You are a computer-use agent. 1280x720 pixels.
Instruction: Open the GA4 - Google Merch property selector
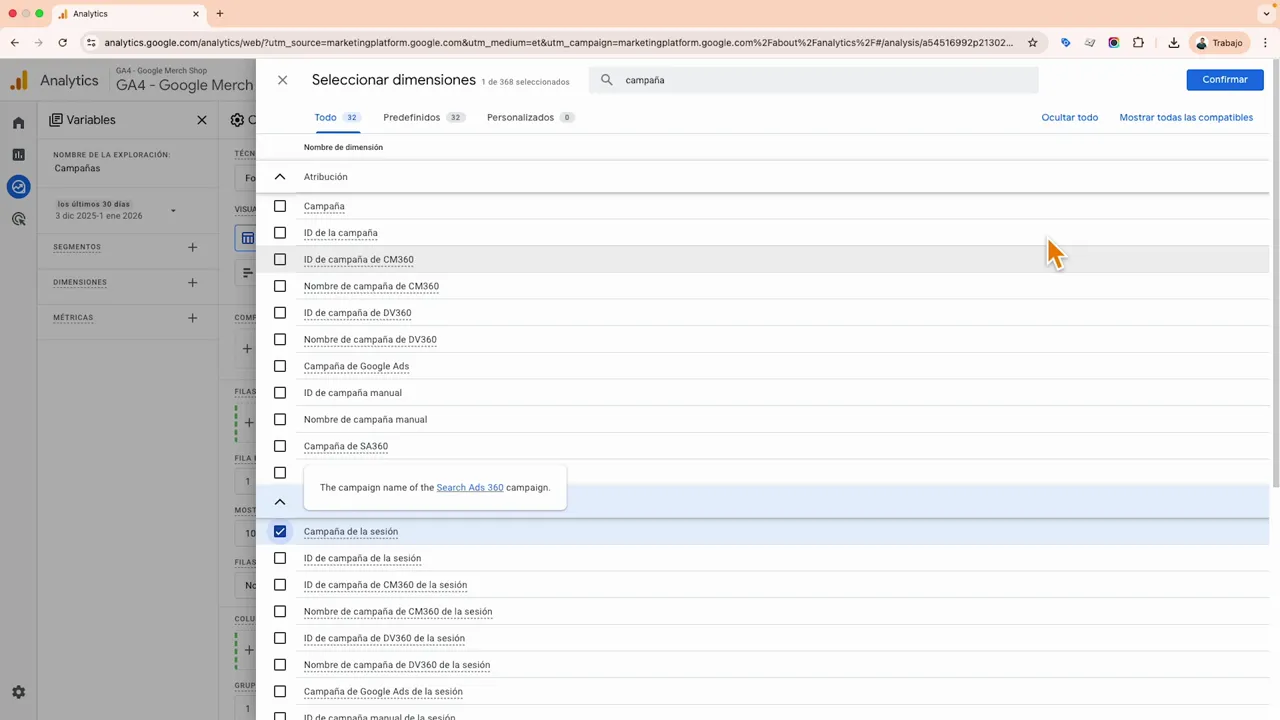[184, 80]
